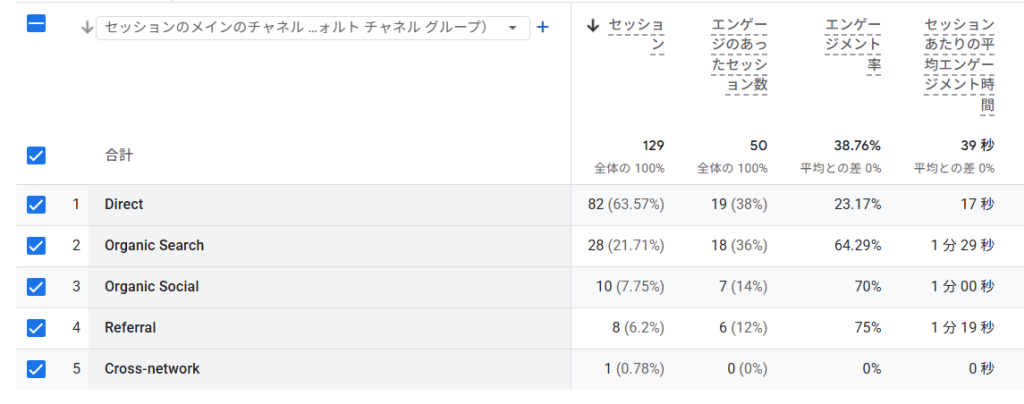Click the dropdown caret in dimension selector
Screen dimensions: 1024x404
point(513,28)
